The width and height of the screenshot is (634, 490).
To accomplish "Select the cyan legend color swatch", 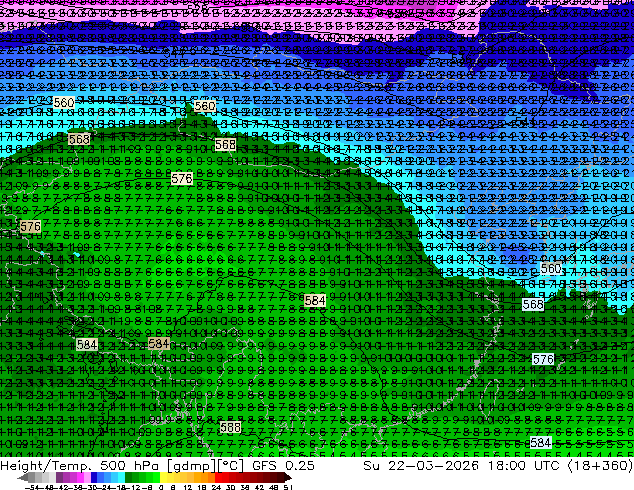I will (x=121, y=478).
